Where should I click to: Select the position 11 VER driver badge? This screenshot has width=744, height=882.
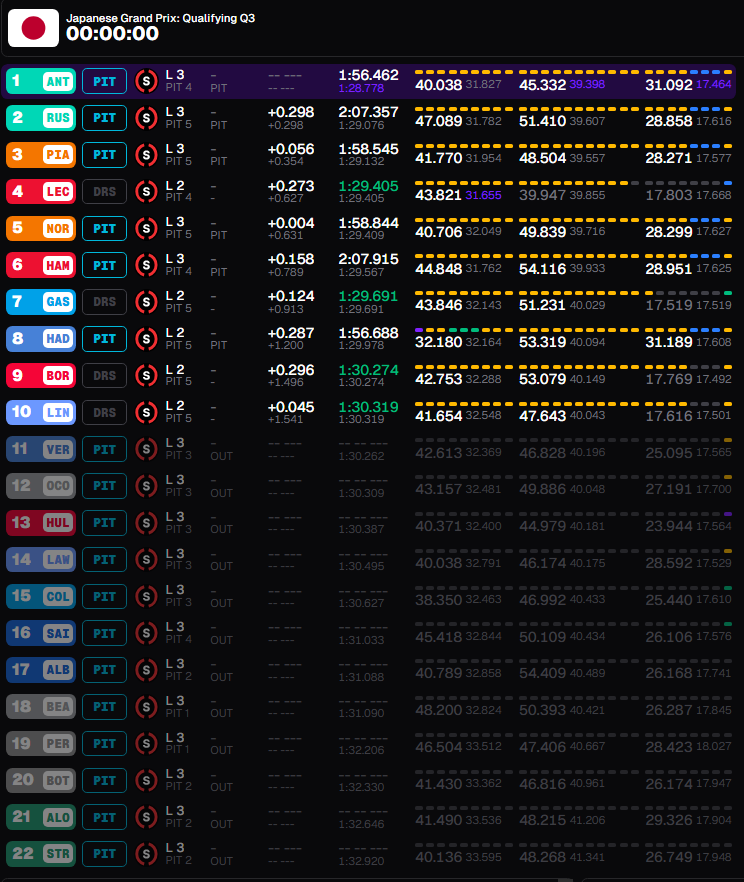(x=41, y=449)
